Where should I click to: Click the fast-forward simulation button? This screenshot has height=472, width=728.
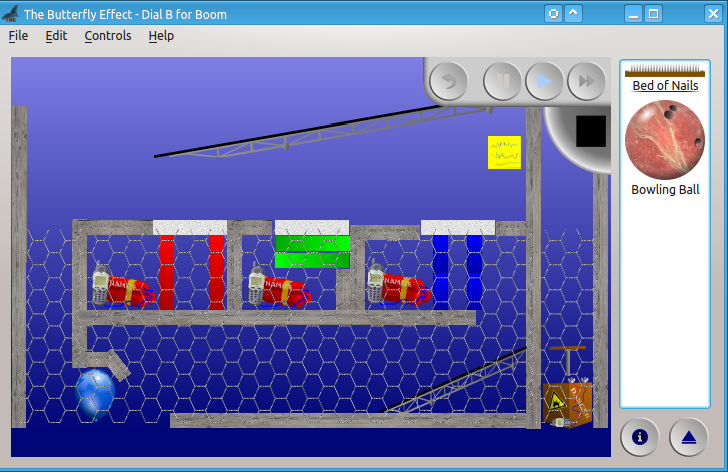point(587,81)
